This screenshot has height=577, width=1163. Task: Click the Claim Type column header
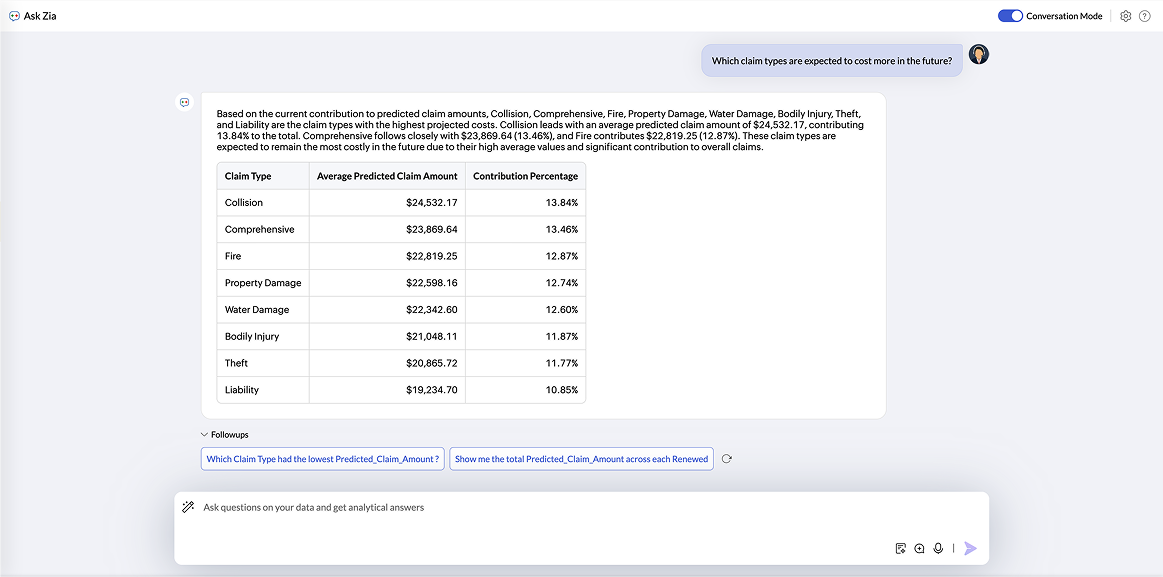pos(247,175)
